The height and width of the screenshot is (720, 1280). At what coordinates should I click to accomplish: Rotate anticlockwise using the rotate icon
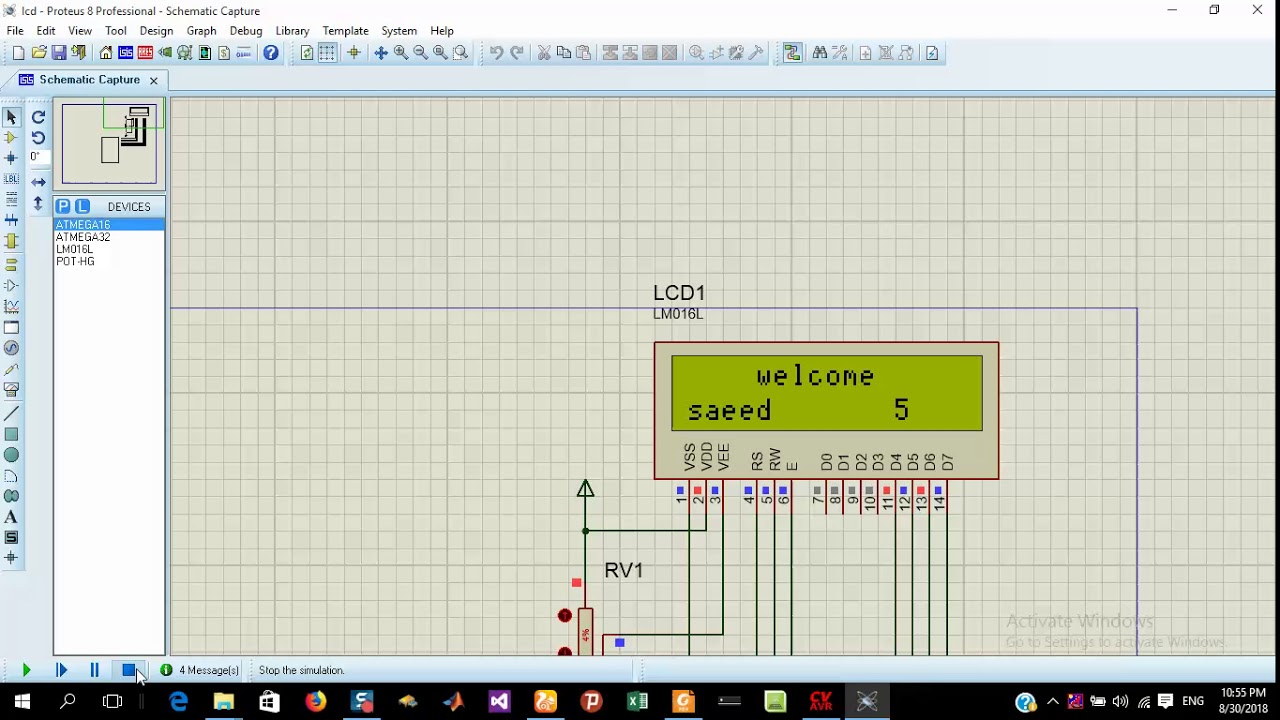[x=38, y=137]
